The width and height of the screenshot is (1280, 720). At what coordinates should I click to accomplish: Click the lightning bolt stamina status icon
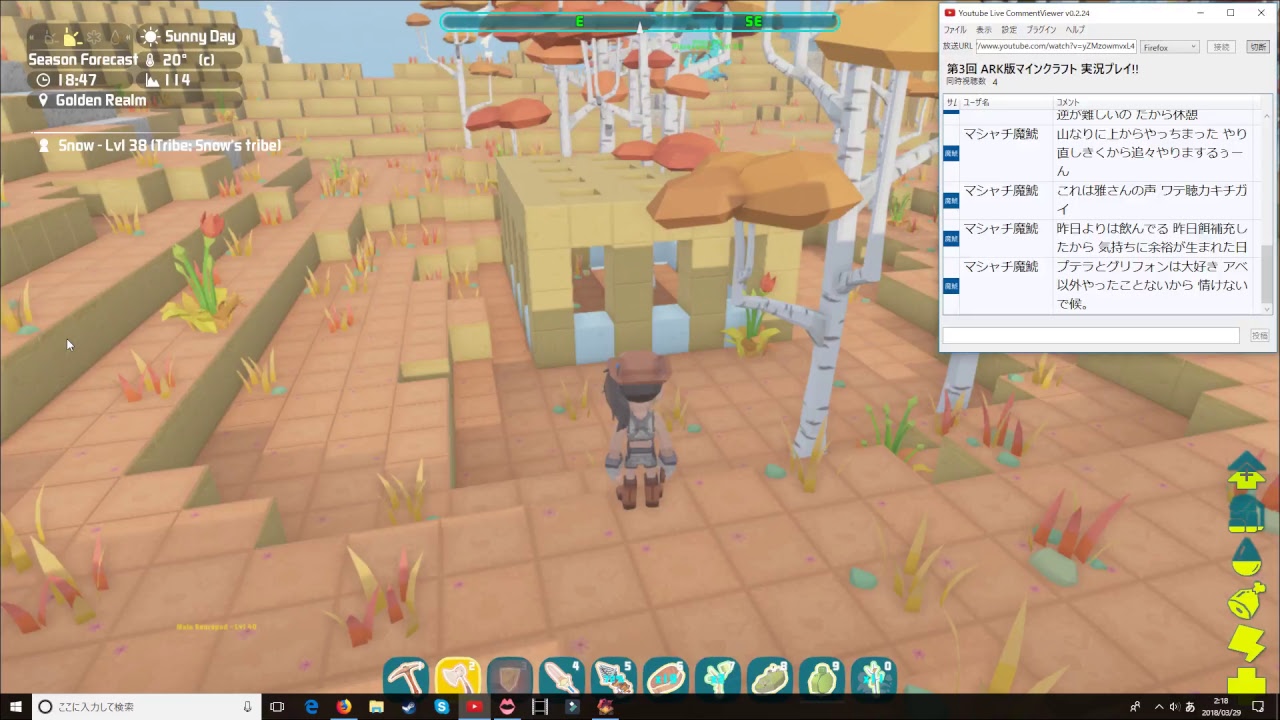point(1246,642)
